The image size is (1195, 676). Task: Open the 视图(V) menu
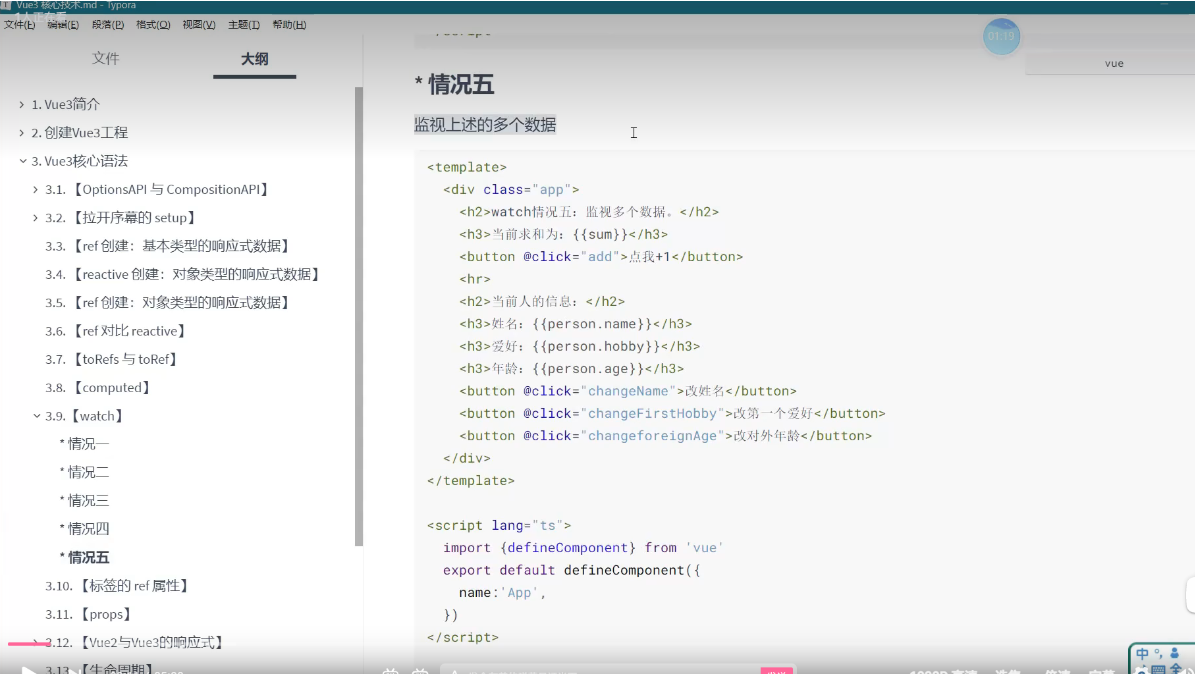coord(198,24)
